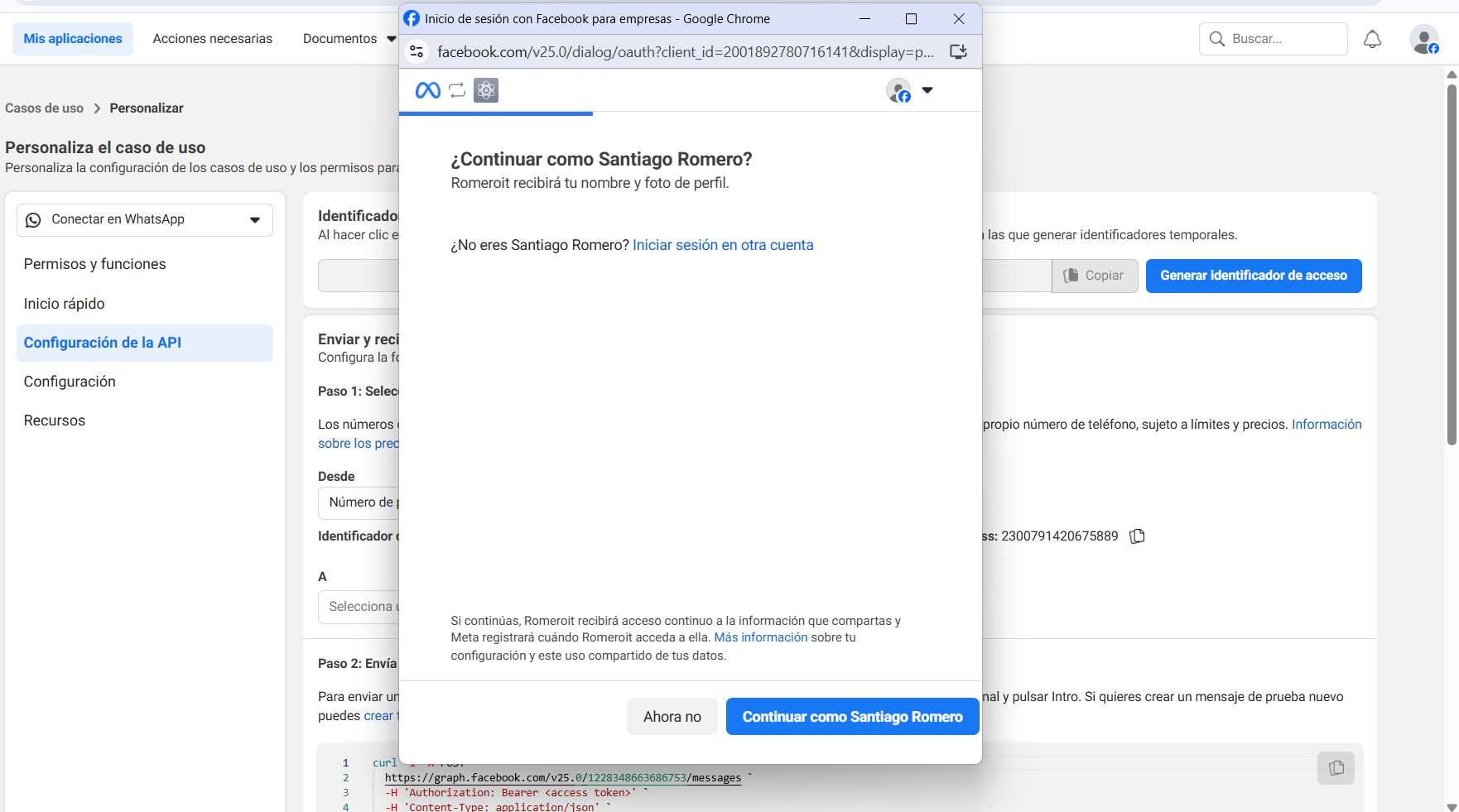The image size is (1459, 812).
Task: Expand the account dropdown arrow in the dialog
Action: click(927, 90)
